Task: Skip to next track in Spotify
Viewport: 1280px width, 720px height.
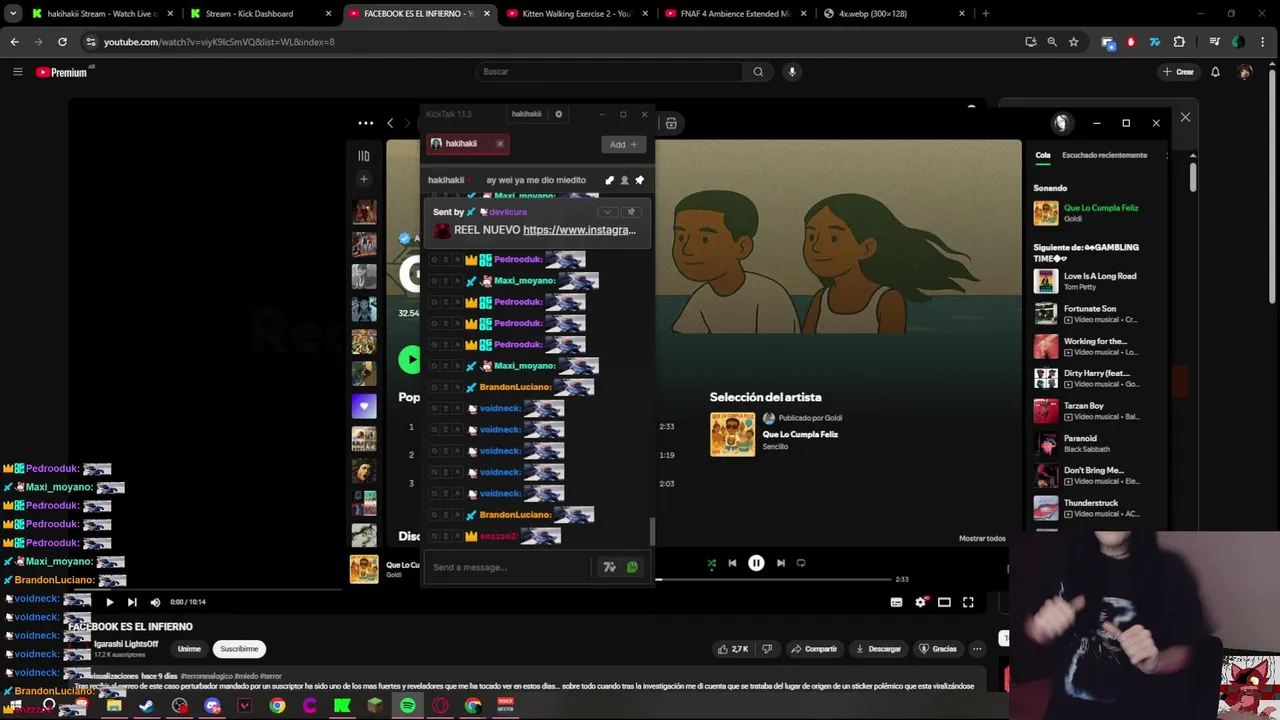Action: coord(781,563)
